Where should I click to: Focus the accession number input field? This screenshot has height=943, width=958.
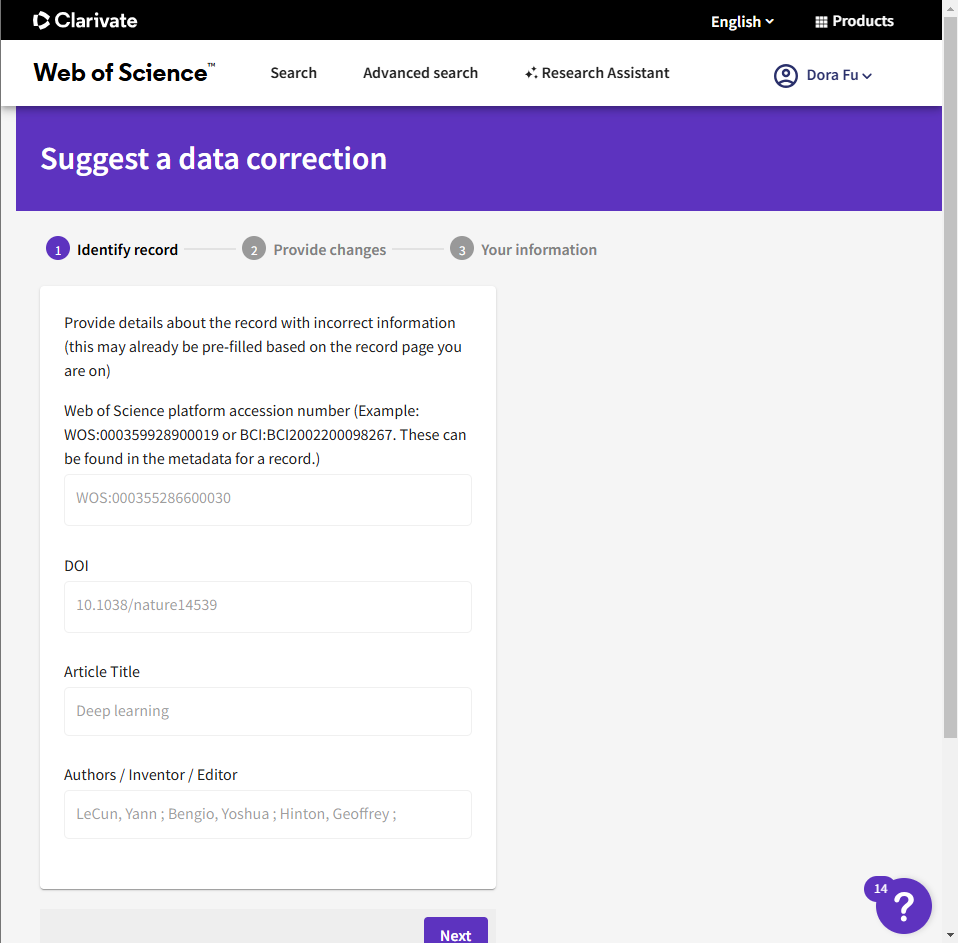[x=268, y=499]
